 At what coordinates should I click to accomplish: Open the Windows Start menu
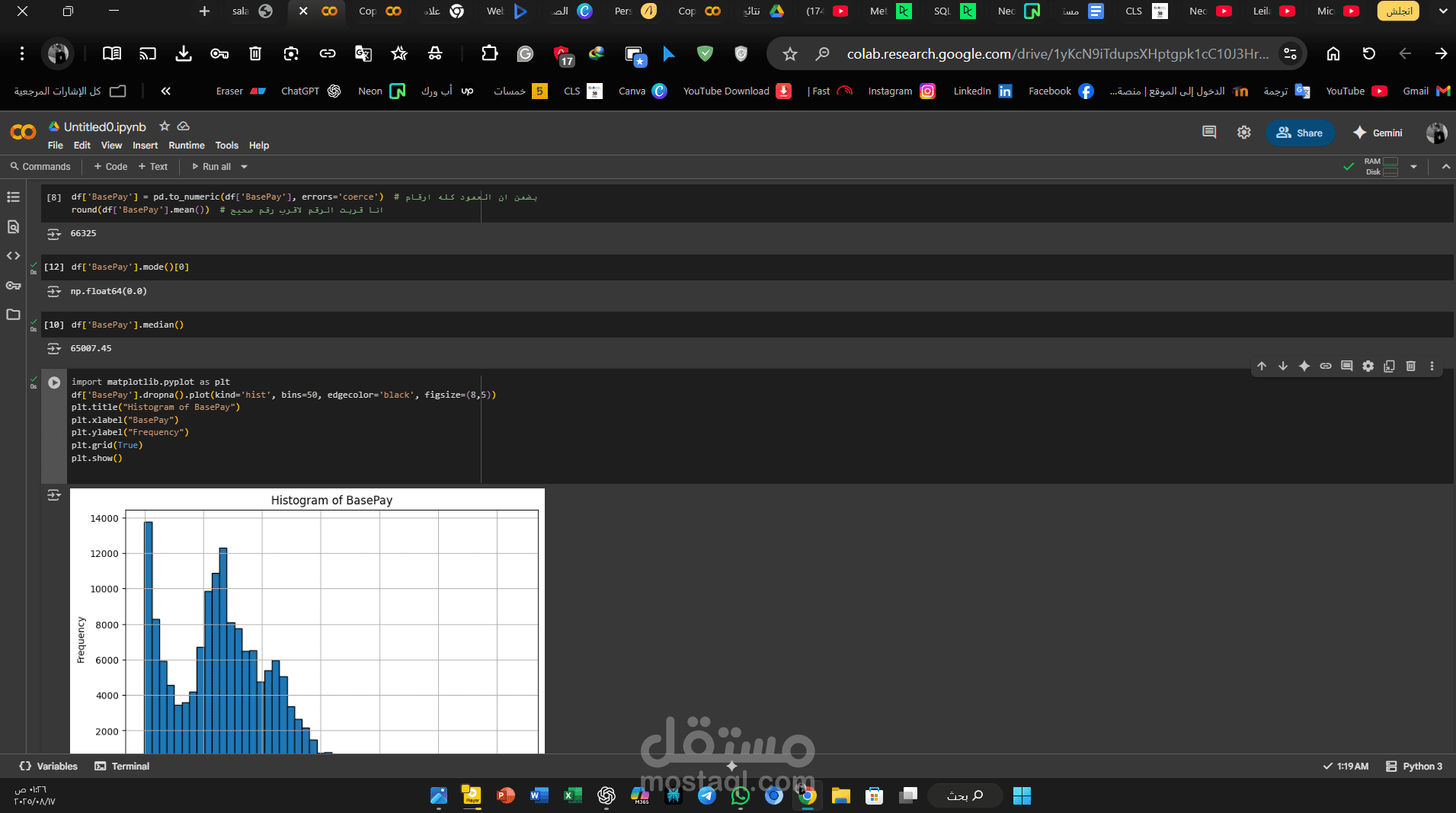[x=1022, y=795]
